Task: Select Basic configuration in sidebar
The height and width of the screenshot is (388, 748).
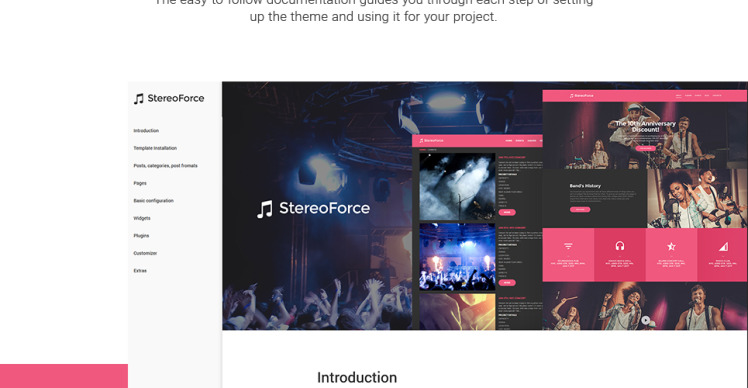Action: [x=153, y=201]
